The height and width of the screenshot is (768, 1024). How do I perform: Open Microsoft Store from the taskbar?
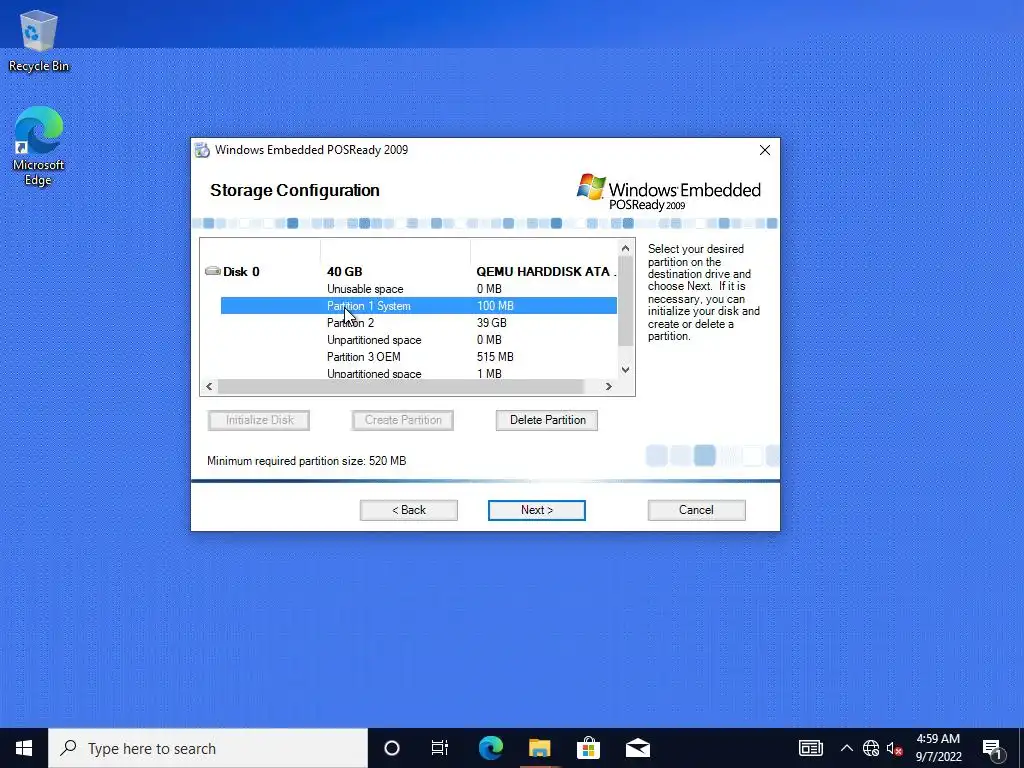[x=588, y=748]
